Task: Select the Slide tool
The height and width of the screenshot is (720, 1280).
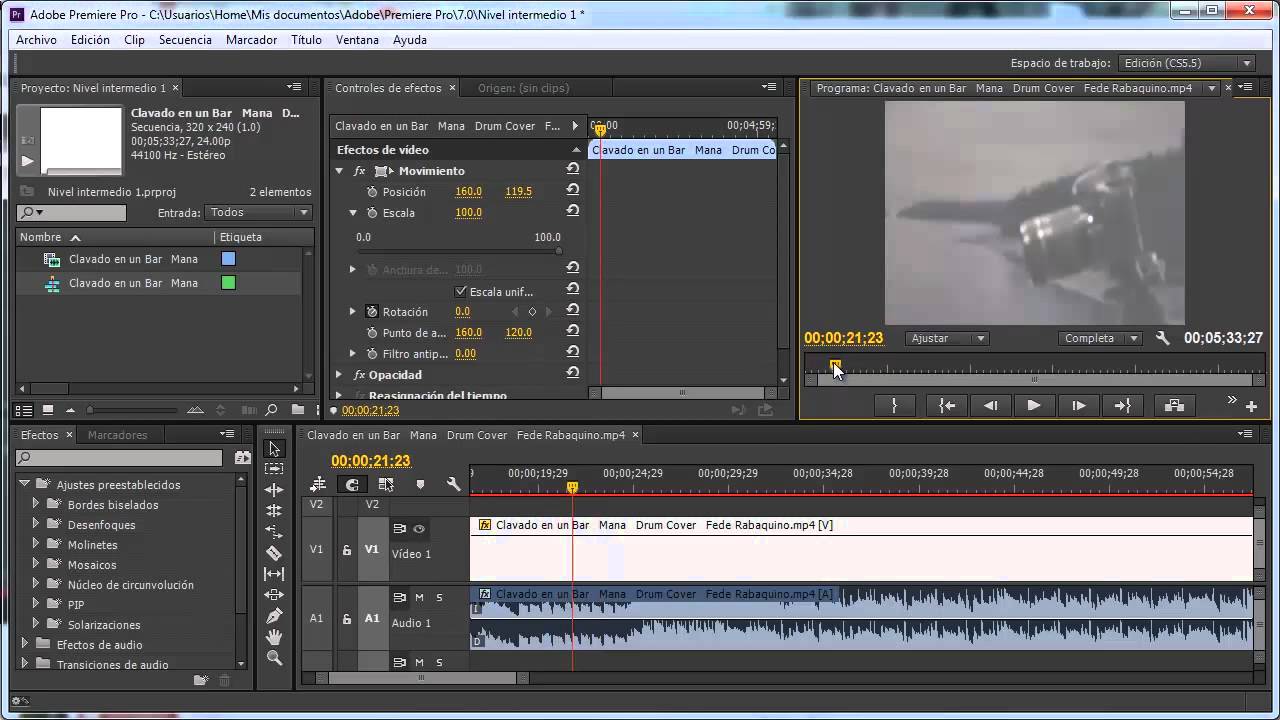Action: tap(274, 595)
